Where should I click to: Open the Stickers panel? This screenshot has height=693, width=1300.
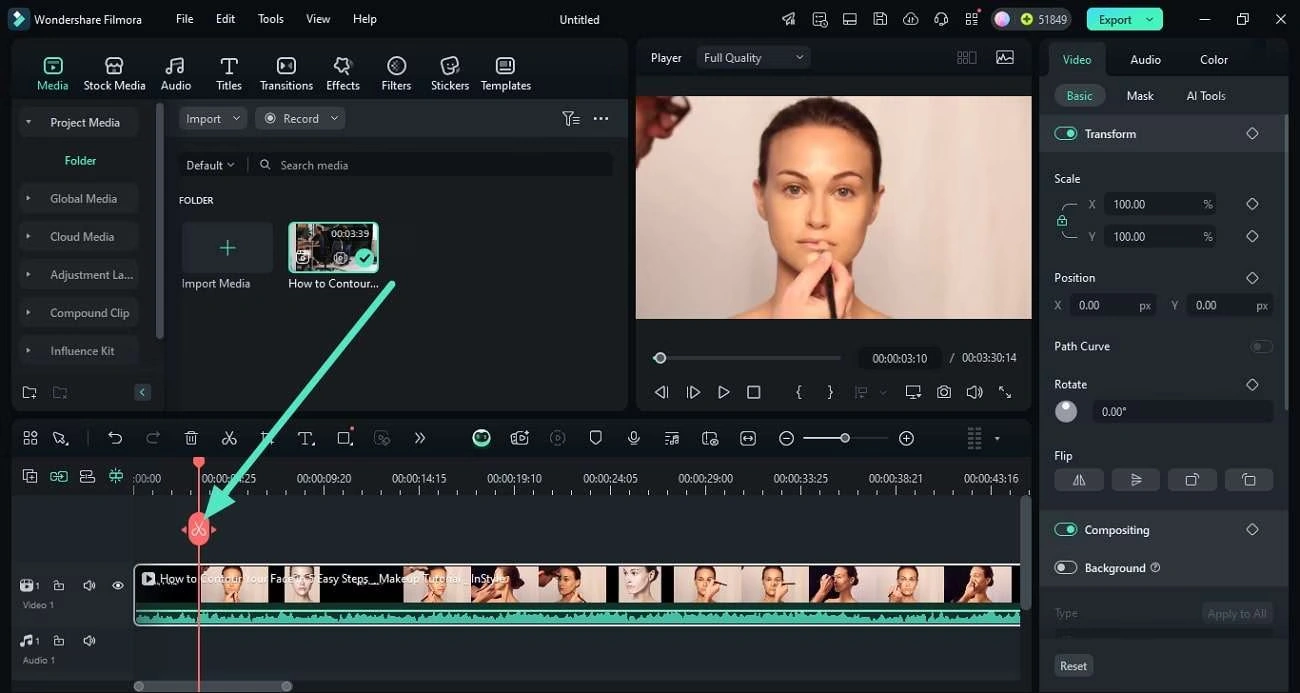[x=450, y=74]
